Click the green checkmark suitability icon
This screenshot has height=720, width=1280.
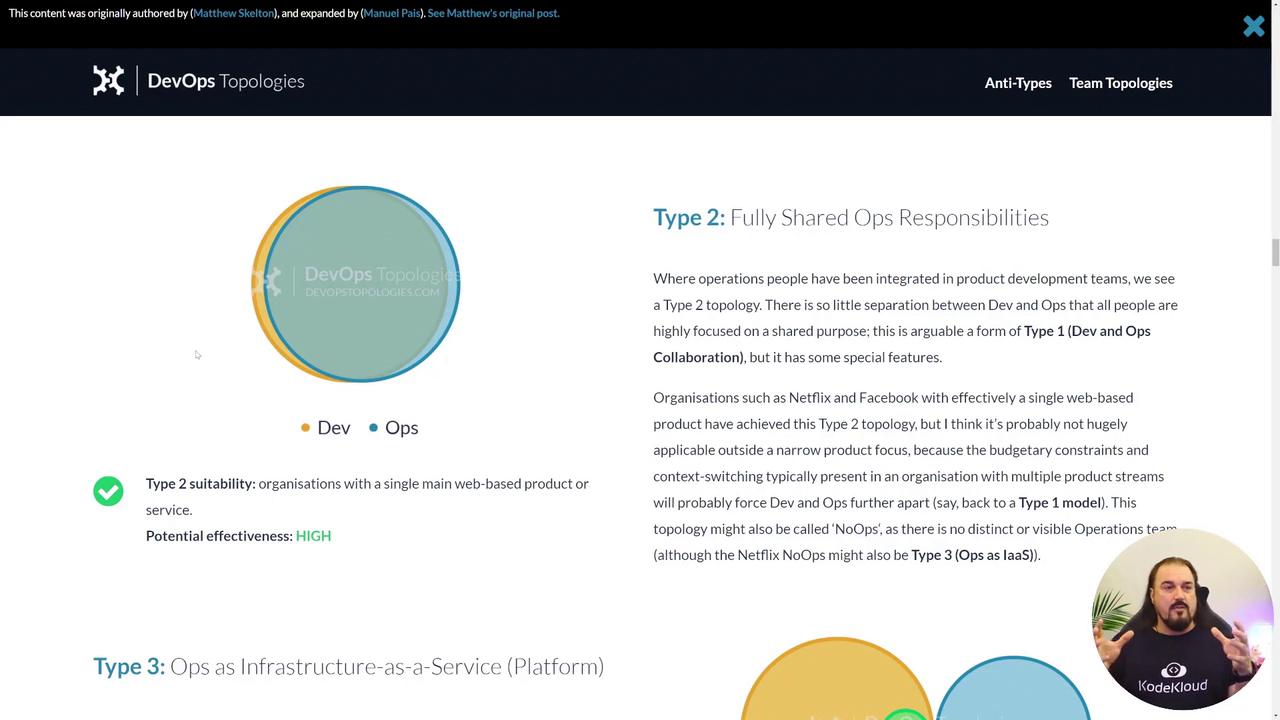tap(108, 491)
